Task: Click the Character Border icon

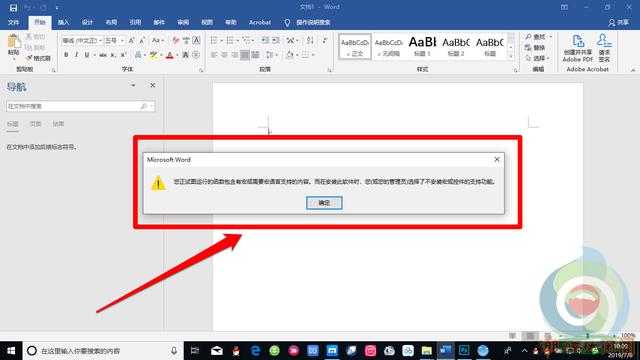Action: tap(196, 40)
